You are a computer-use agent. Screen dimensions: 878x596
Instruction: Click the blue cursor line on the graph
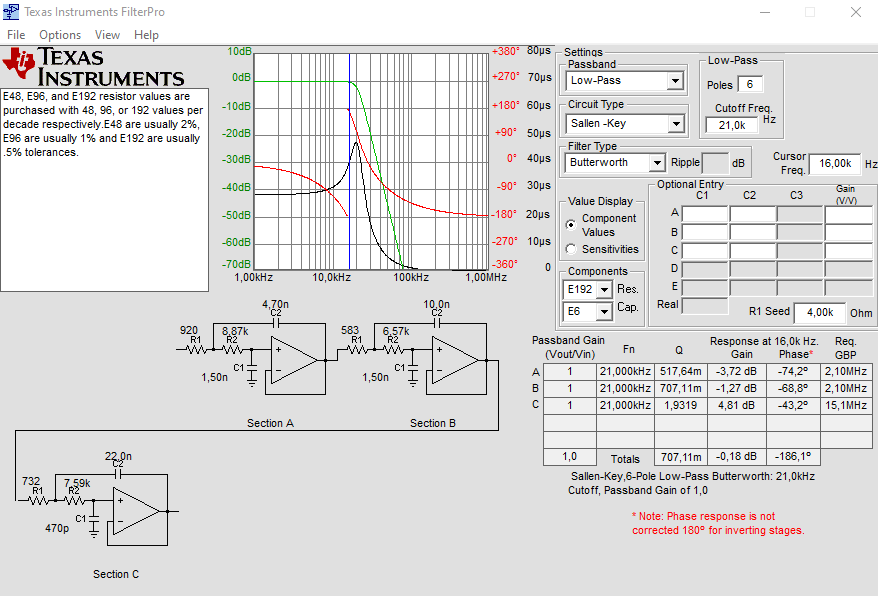pos(349,161)
